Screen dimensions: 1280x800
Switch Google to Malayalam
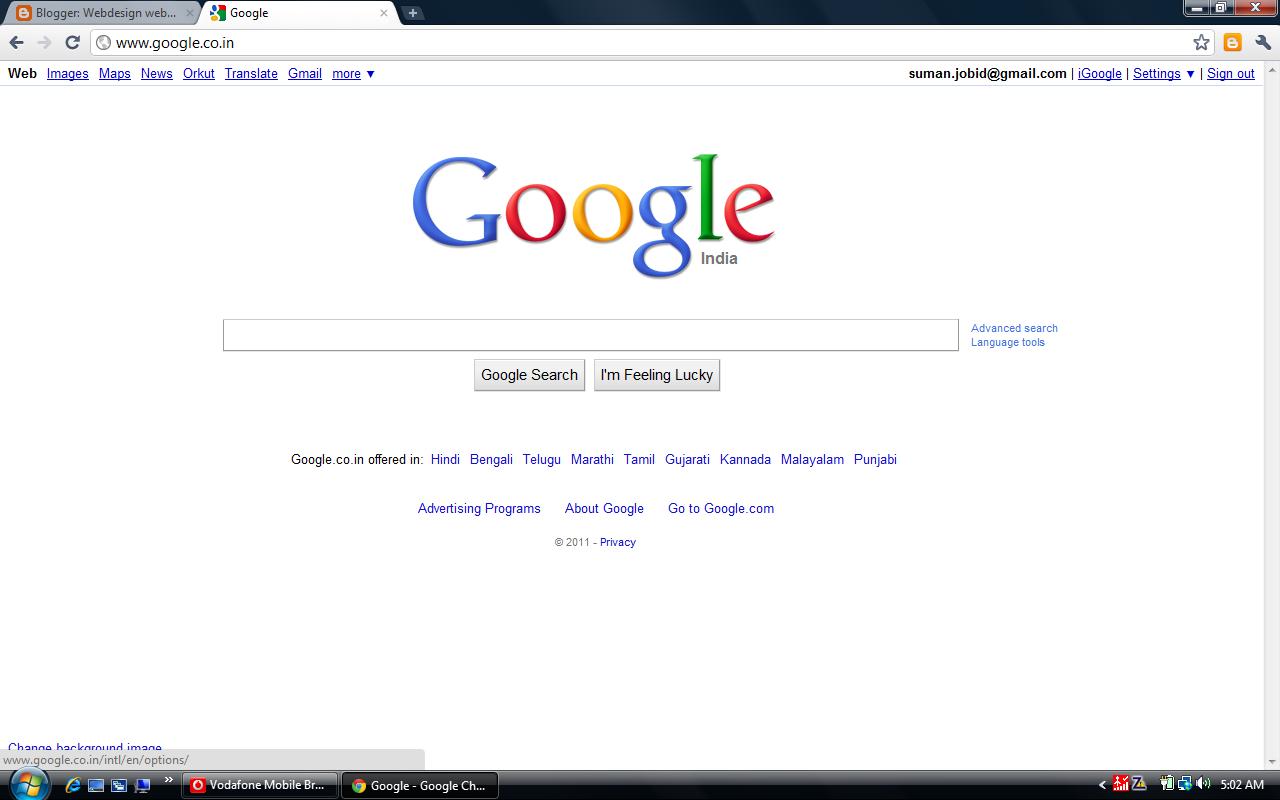click(812, 459)
